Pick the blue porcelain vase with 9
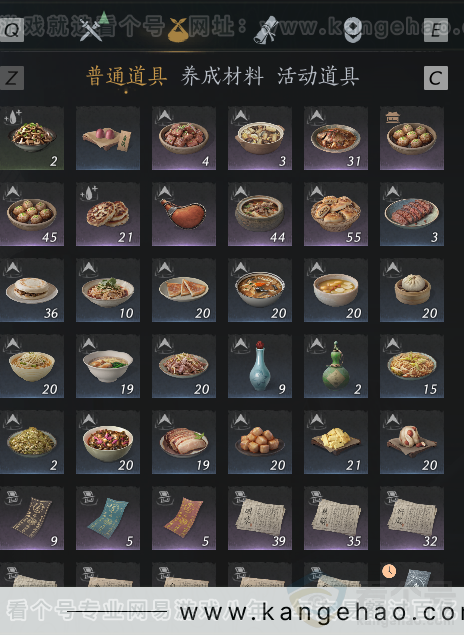 click(260, 366)
